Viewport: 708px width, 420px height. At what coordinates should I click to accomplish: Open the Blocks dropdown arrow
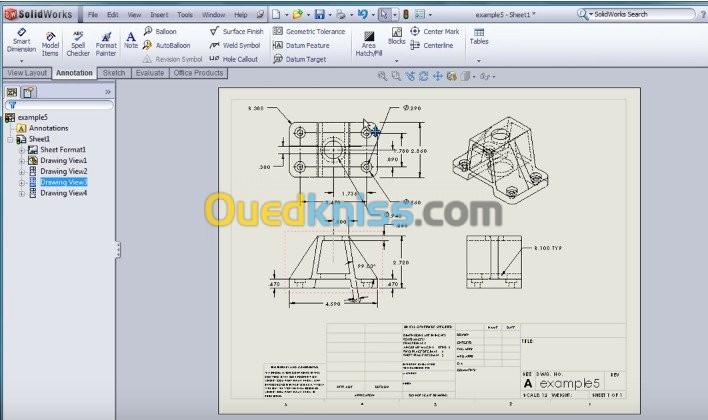(x=396, y=61)
